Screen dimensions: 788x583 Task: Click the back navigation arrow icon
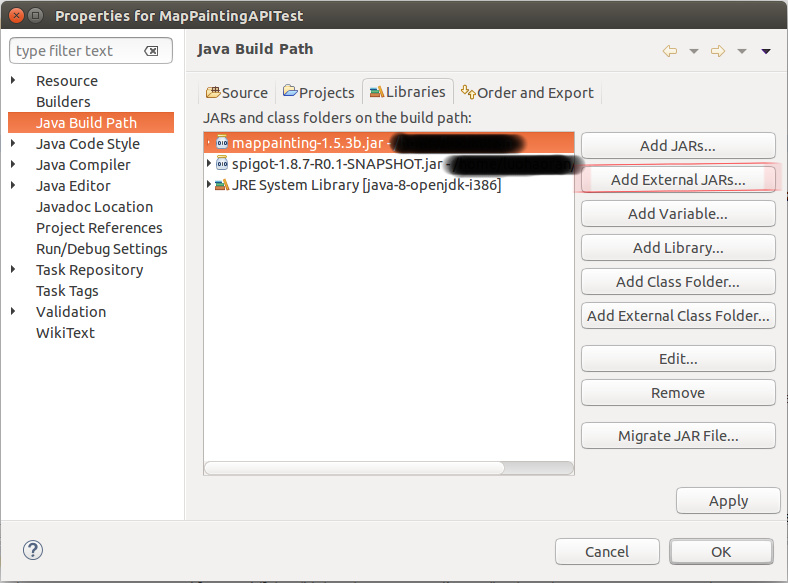670,51
